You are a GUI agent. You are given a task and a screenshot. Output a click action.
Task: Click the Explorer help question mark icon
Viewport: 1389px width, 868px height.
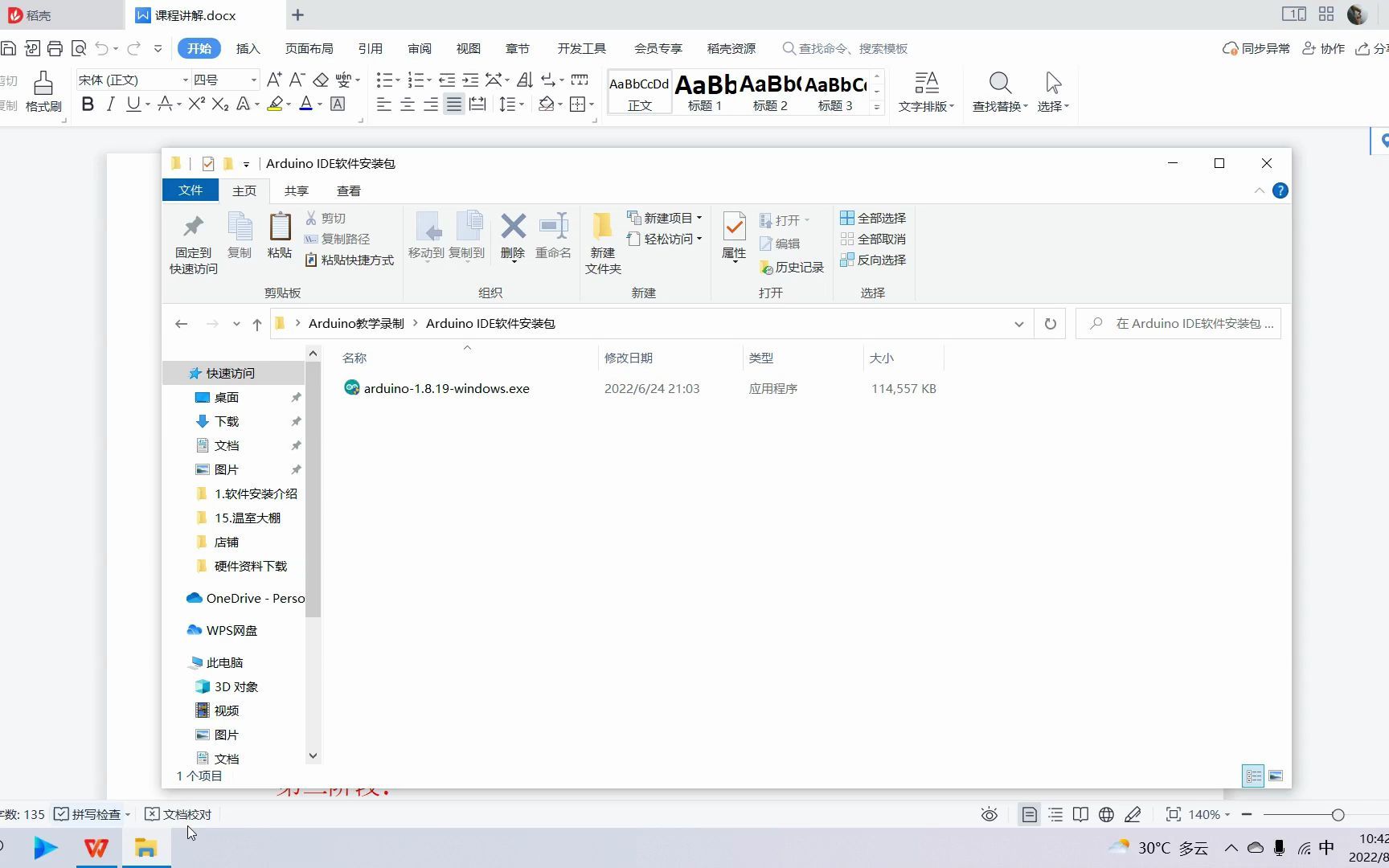1280,190
